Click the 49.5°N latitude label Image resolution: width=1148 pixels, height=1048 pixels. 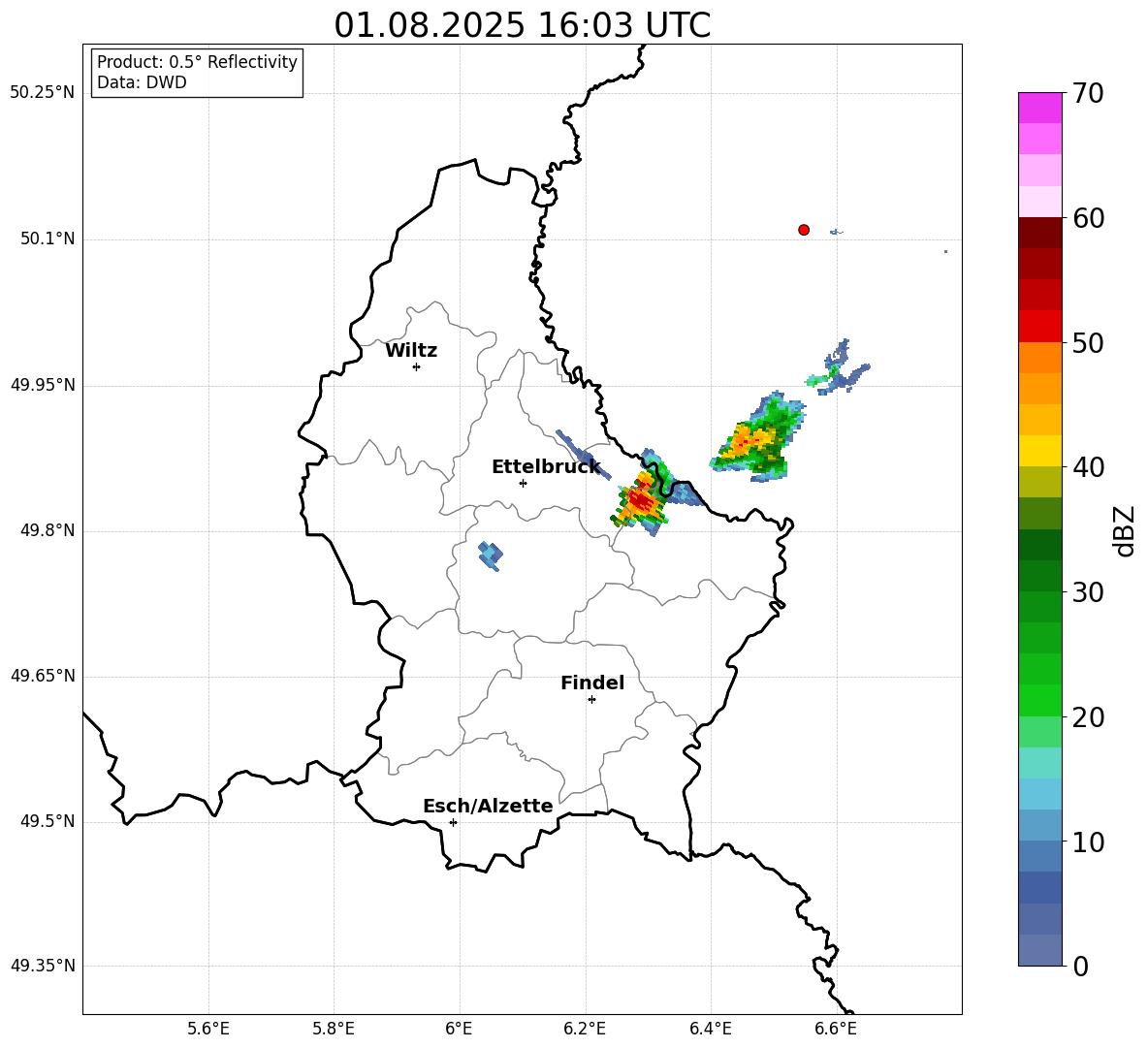point(48,821)
